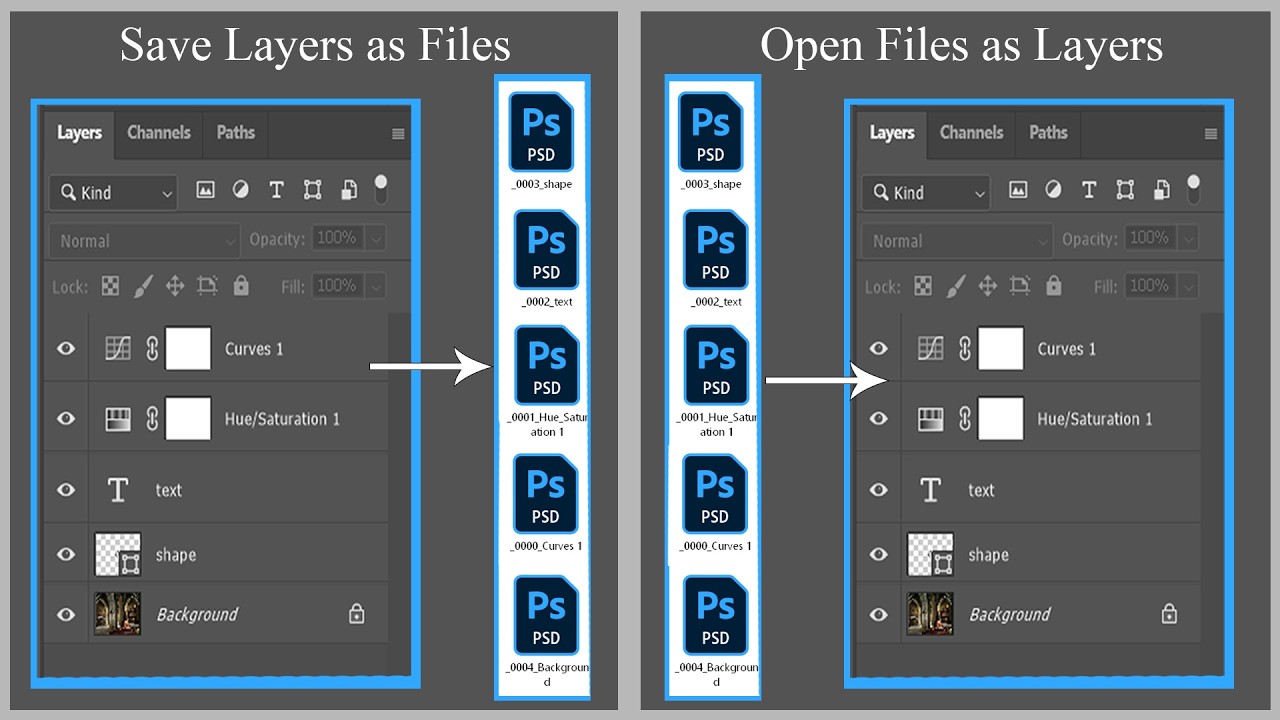The height and width of the screenshot is (720, 1280).
Task: Select _0000_Curves 1 PSD file under Open Files
Action: click(x=715, y=502)
